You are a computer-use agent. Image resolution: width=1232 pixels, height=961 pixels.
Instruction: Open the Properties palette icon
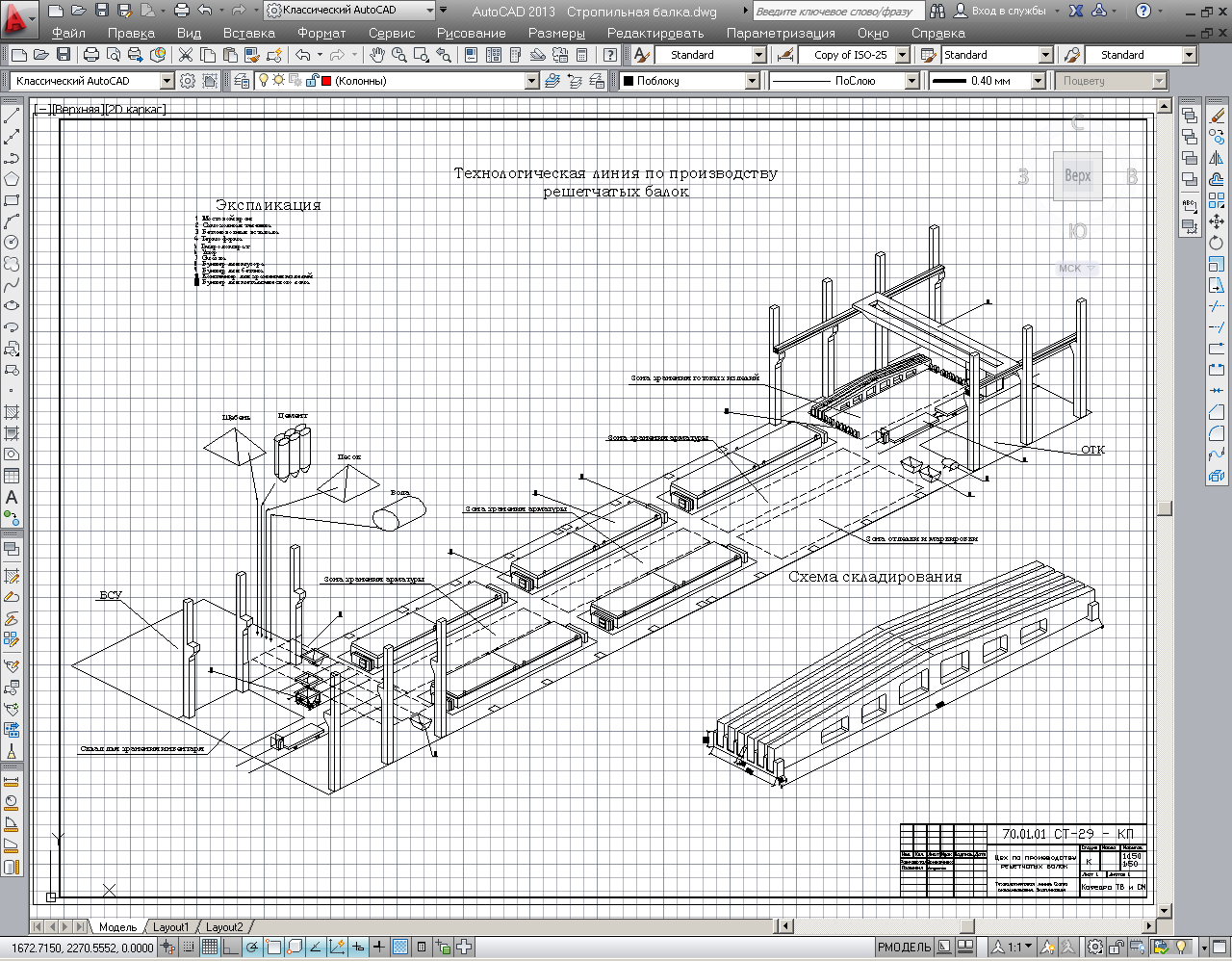471,55
